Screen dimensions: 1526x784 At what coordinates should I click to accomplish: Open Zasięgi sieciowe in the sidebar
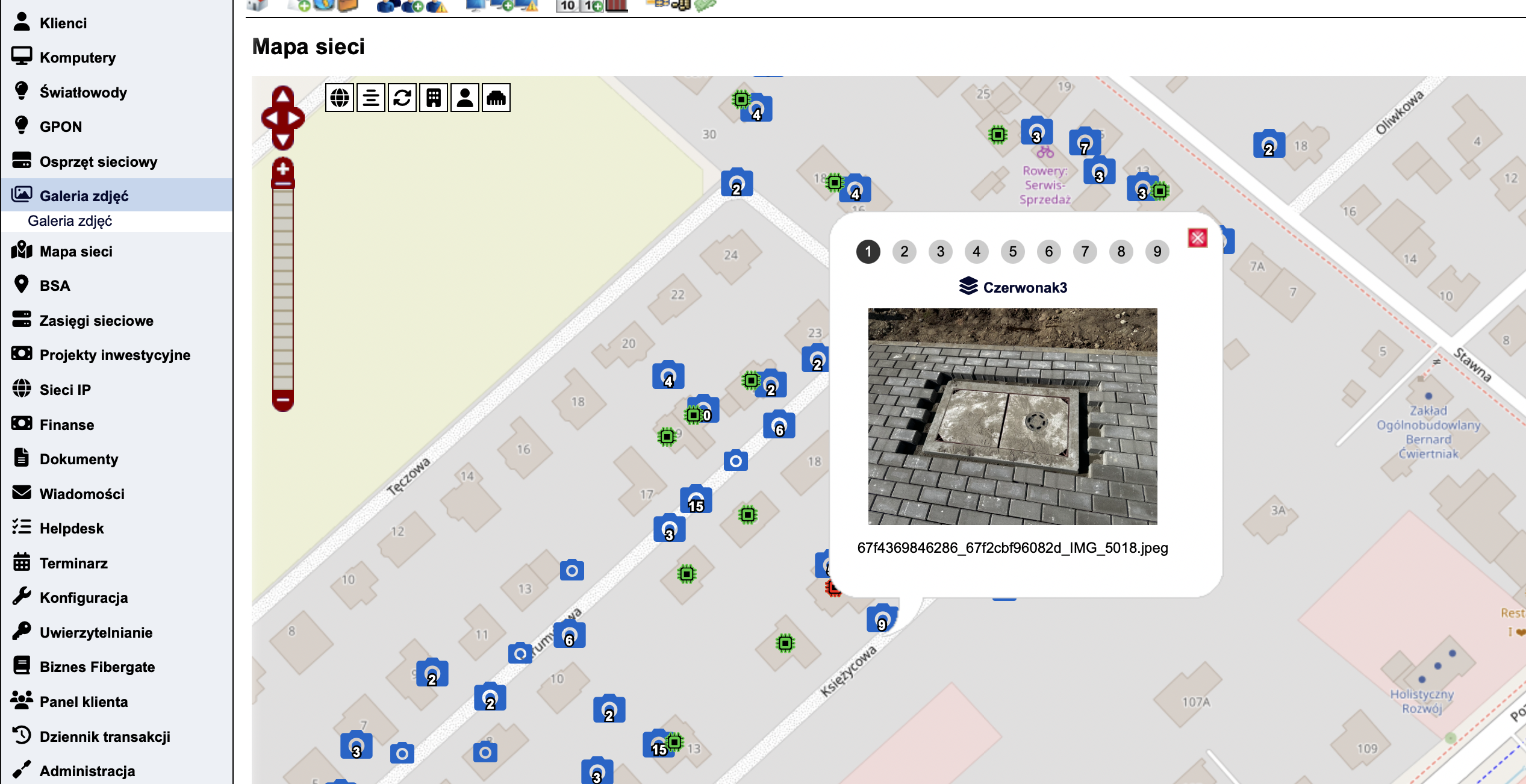click(117, 320)
